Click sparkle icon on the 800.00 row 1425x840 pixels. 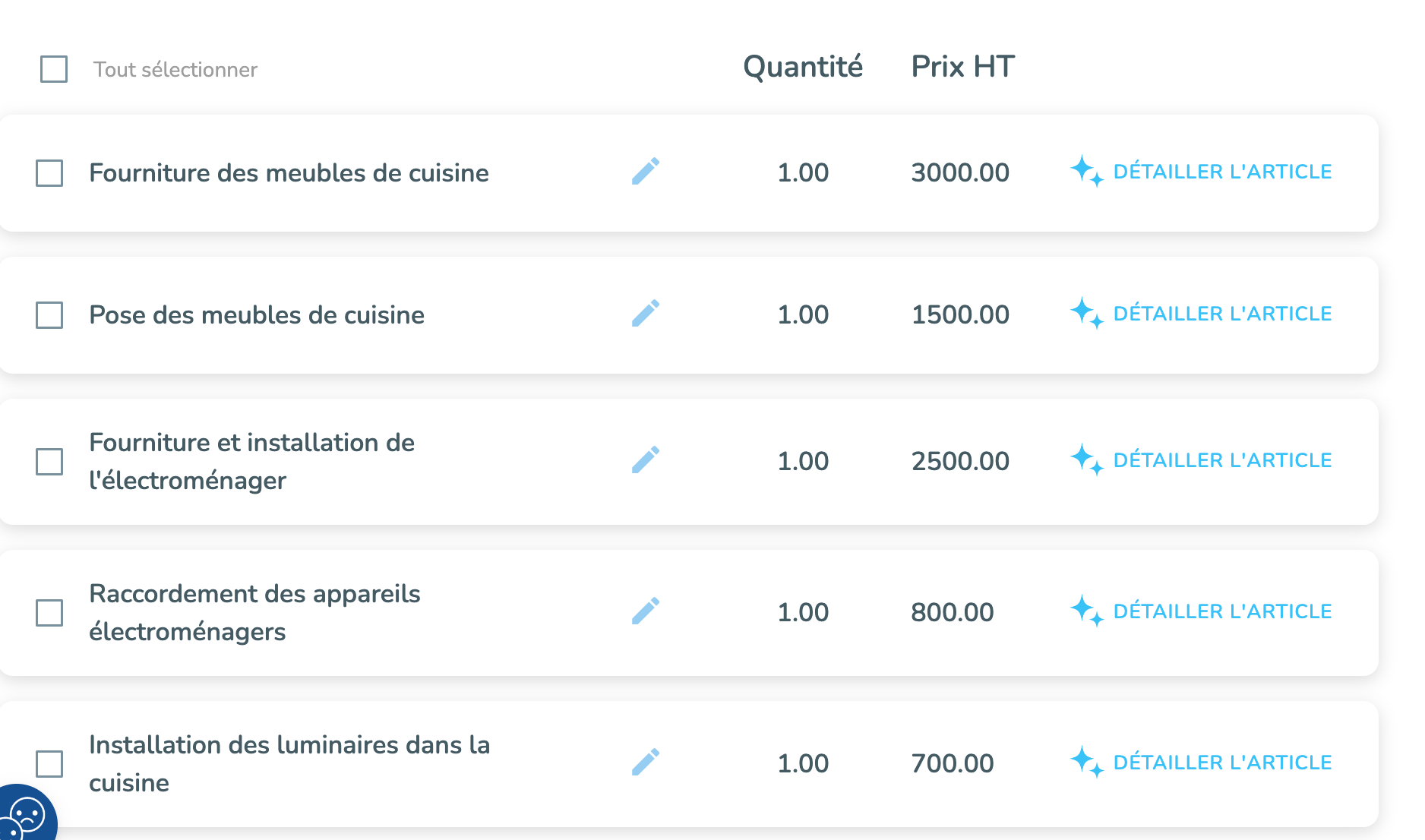pyautogui.click(x=1085, y=611)
